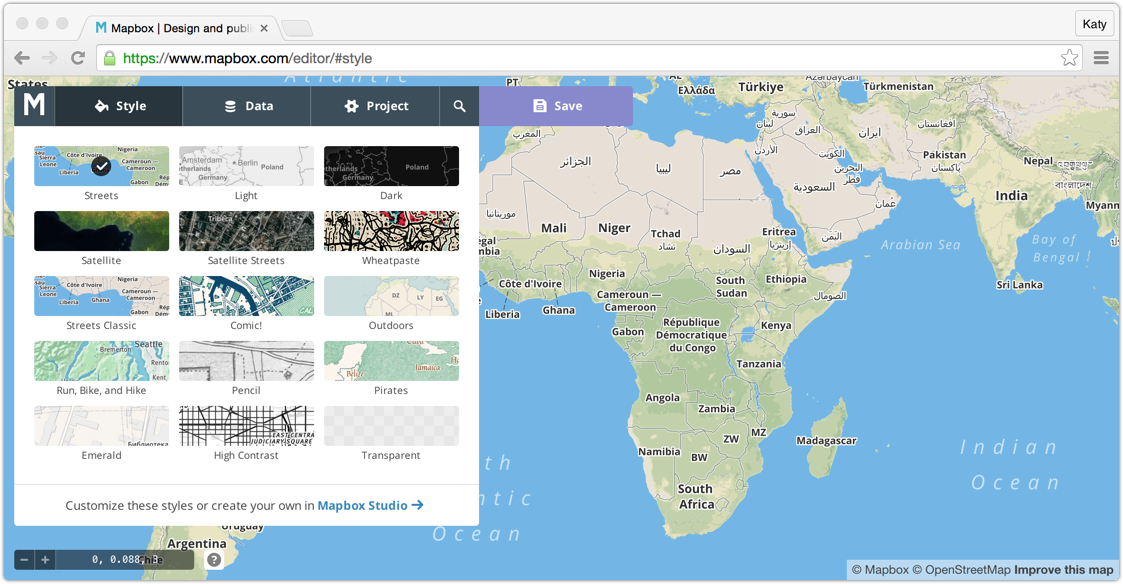Click the Mapbox M logo
This screenshot has height=584, width=1123.
pos(33,105)
